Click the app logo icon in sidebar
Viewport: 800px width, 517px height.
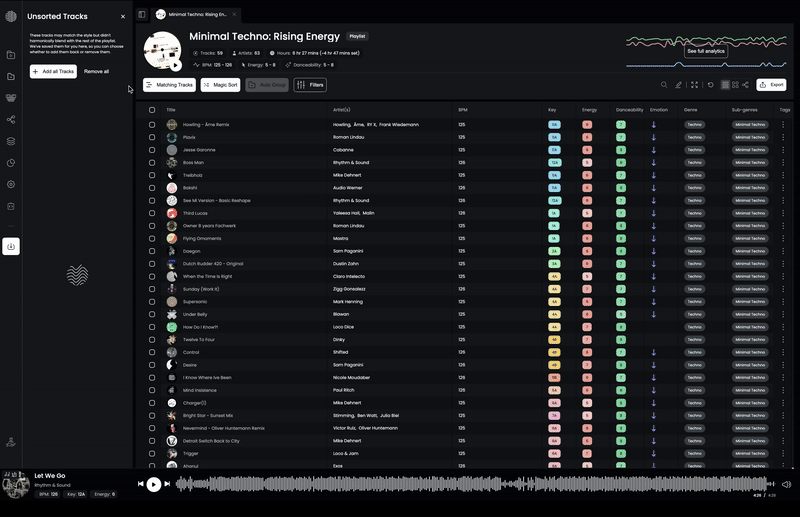click(x=11, y=16)
